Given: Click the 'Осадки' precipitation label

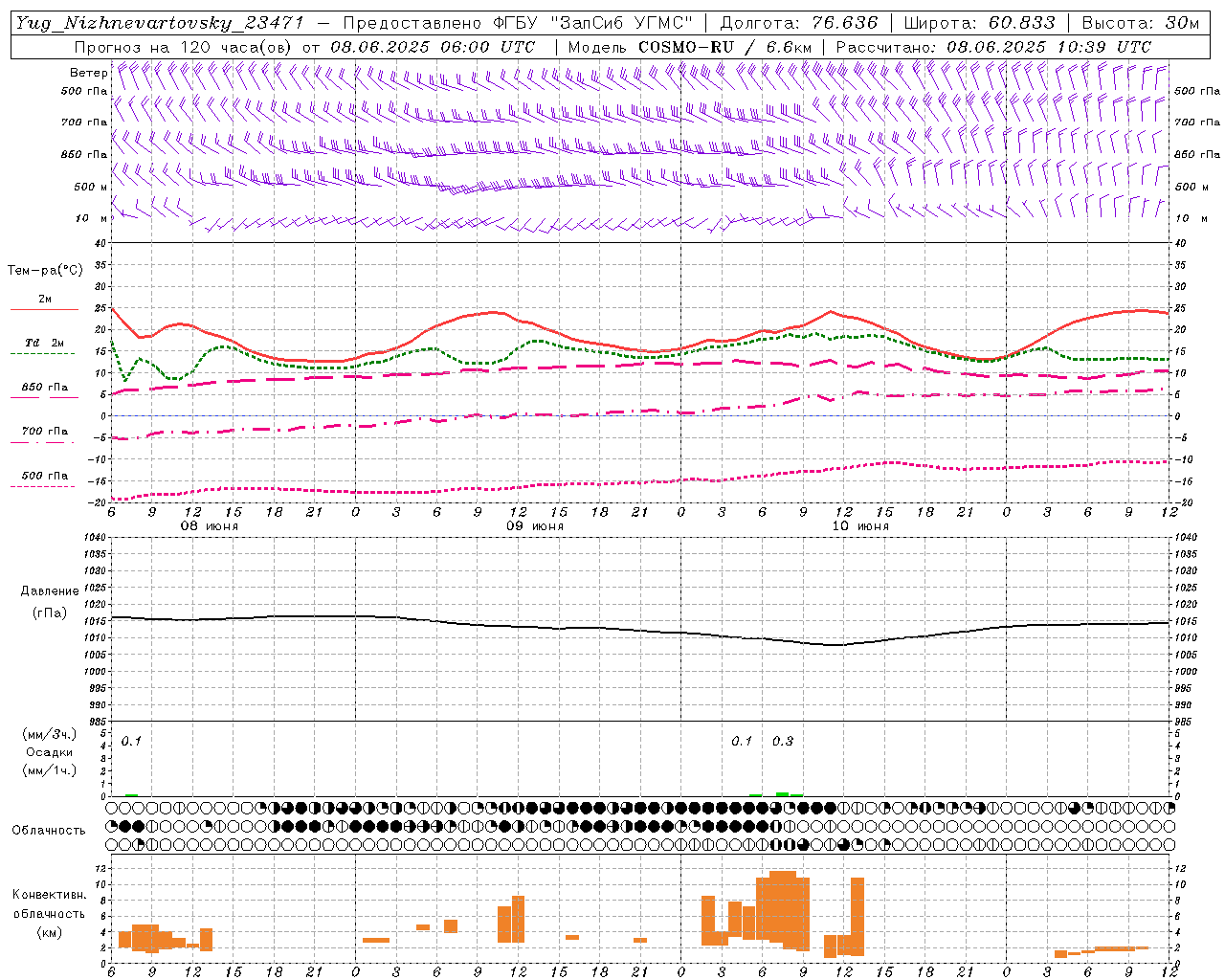Looking at the screenshot, I should click(x=50, y=752).
